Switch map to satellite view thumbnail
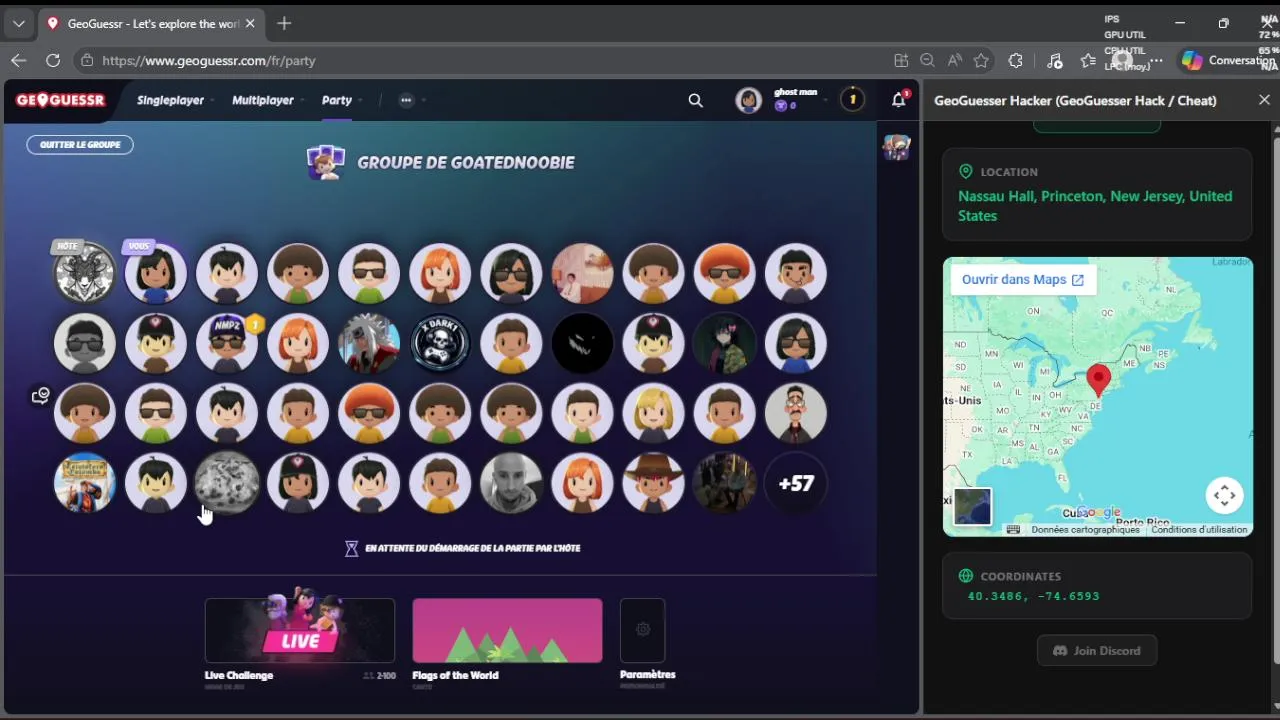 click(972, 507)
